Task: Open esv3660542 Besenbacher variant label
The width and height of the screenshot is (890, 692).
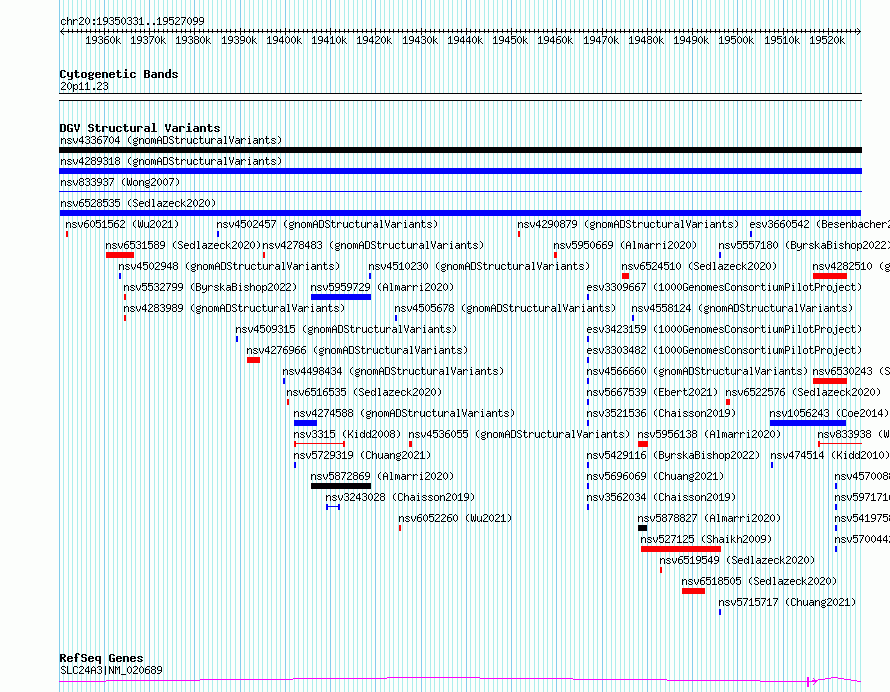Action: (x=820, y=224)
